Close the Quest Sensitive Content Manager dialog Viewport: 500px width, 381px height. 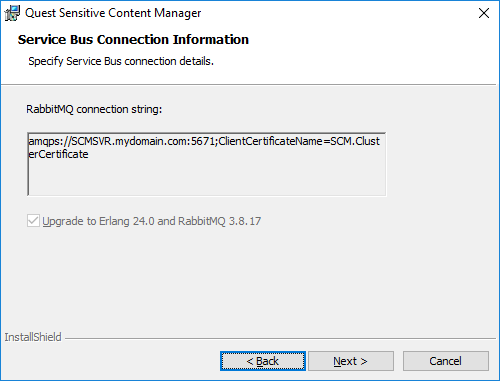[x=484, y=13]
